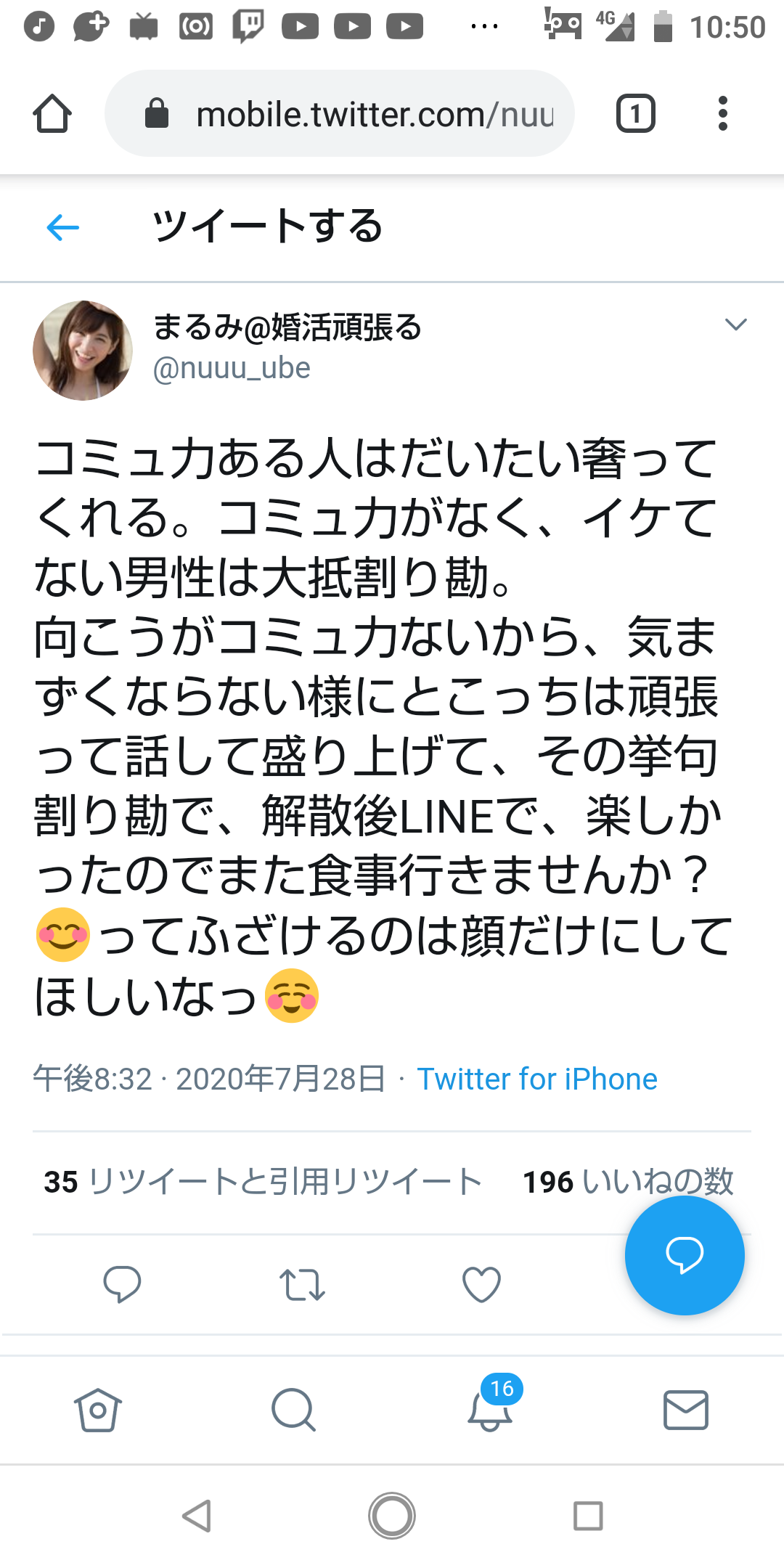Viewport: 784px width, 1568px height.
Task: Open the profile picture of まるみ
Action: coord(83,350)
